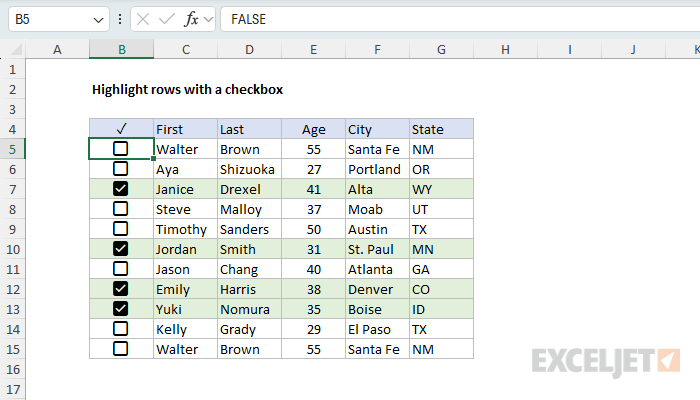Select column E header
The image size is (700, 400).
313,49
